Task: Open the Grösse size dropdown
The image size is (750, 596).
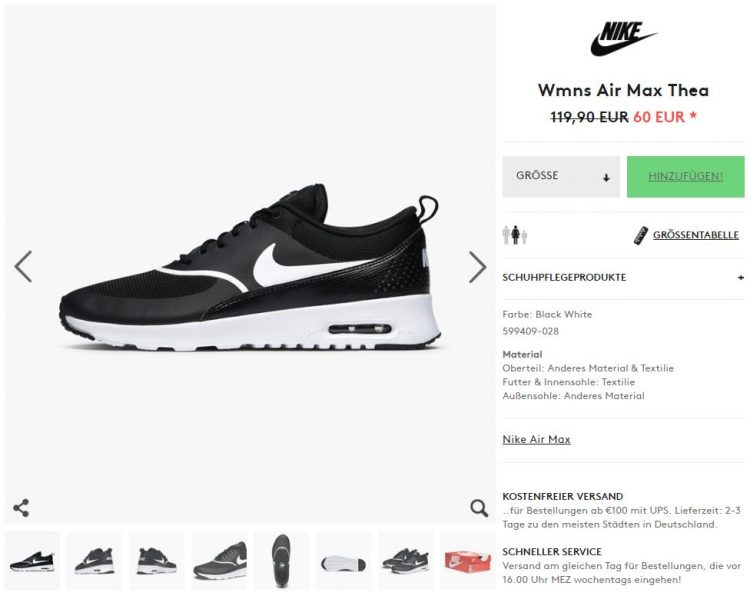Action: point(561,177)
